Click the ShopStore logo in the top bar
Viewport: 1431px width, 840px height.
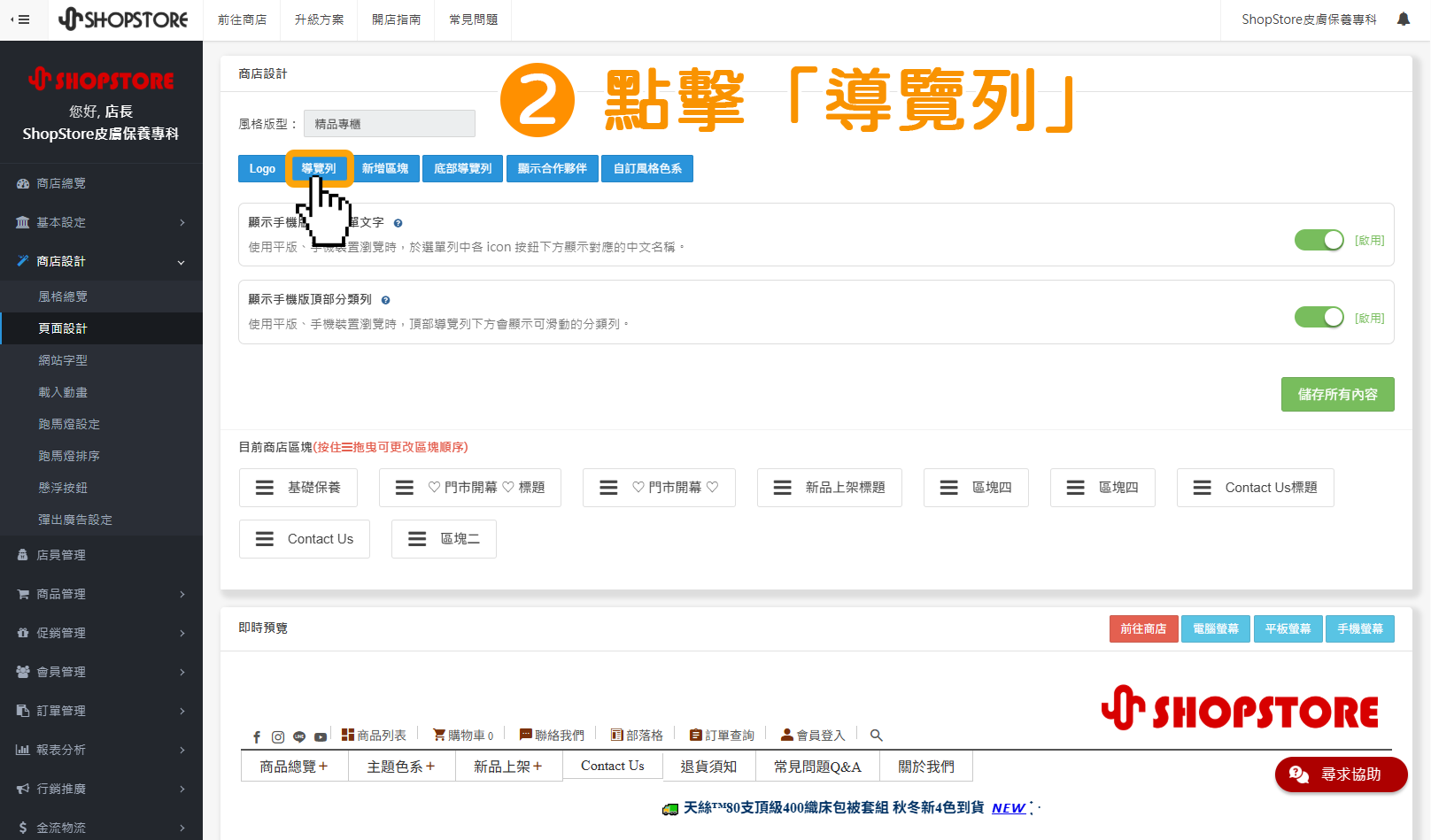(123, 19)
